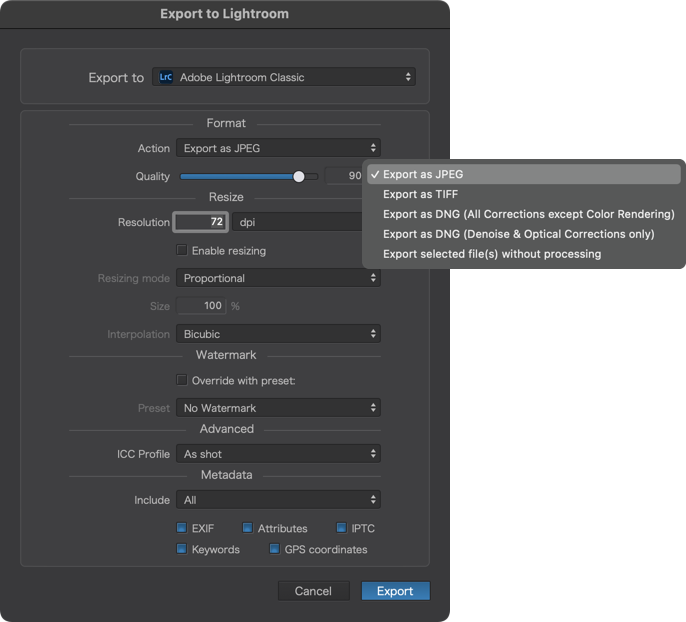The width and height of the screenshot is (686, 622).
Task: Click the Cancel button
Action: point(313,591)
